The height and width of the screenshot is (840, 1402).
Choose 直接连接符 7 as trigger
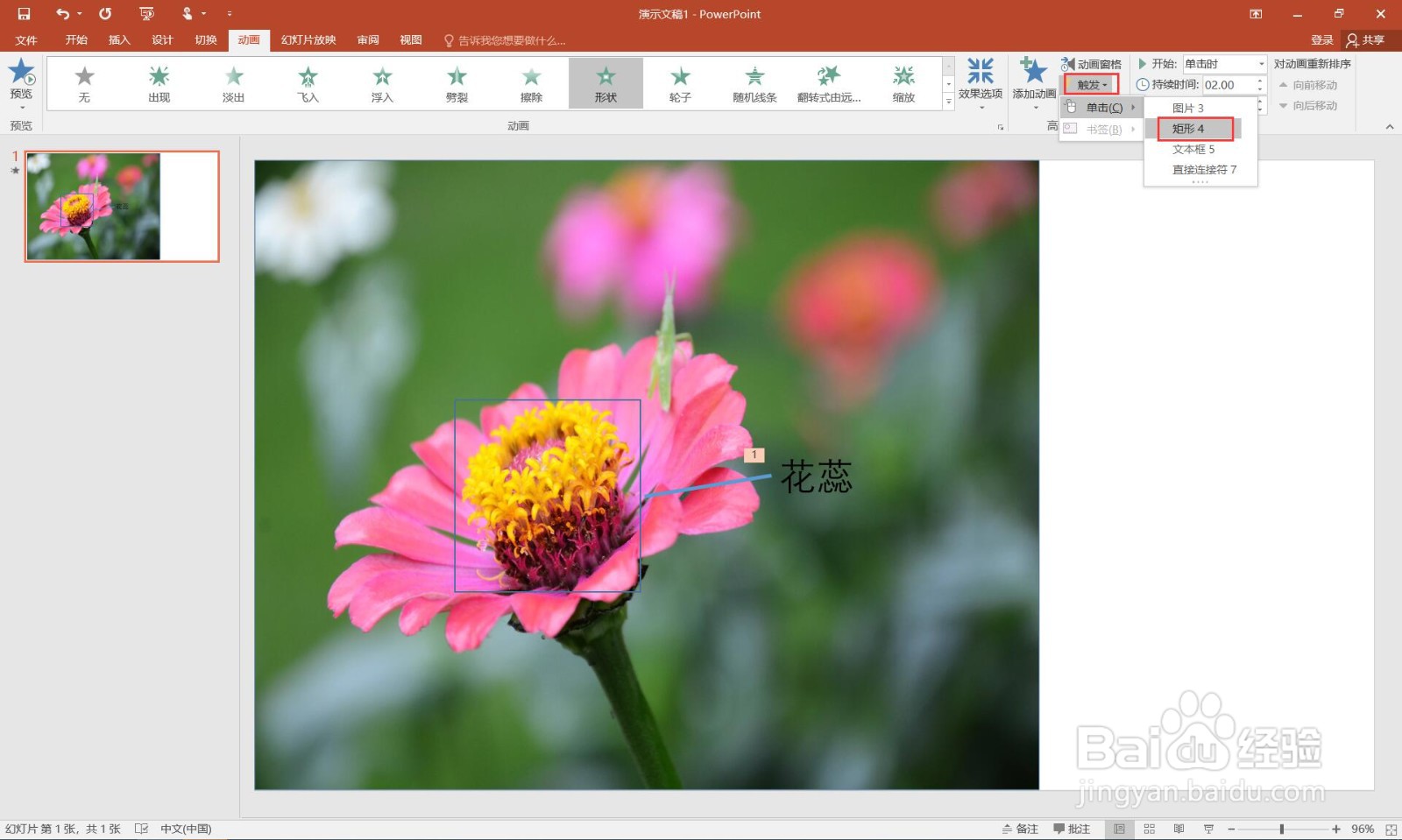(x=1200, y=170)
